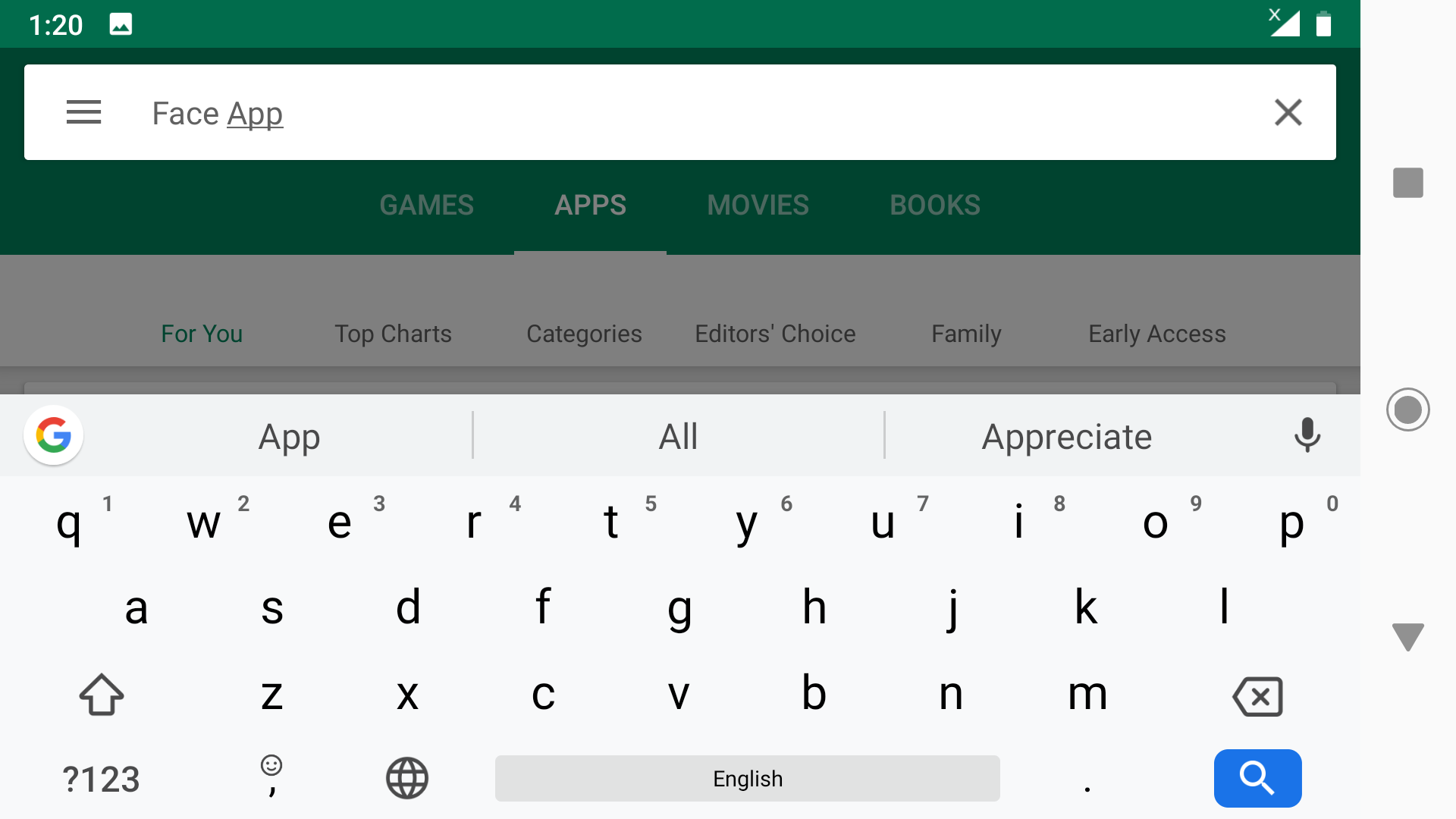Switch to the BOOKS tab
1456x819 pixels.
coord(935,206)
